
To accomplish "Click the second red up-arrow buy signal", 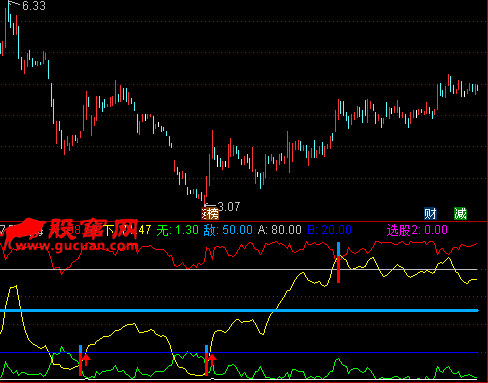I will click(x=212, y=360).
